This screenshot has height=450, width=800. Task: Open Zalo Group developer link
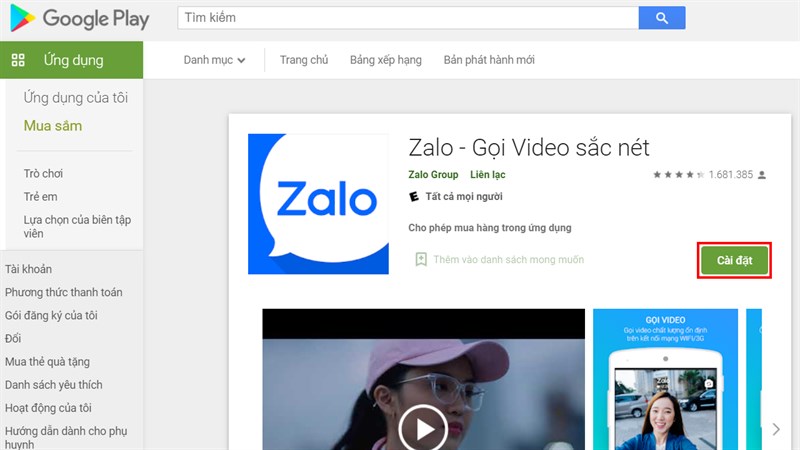click(x=433, y=174)
